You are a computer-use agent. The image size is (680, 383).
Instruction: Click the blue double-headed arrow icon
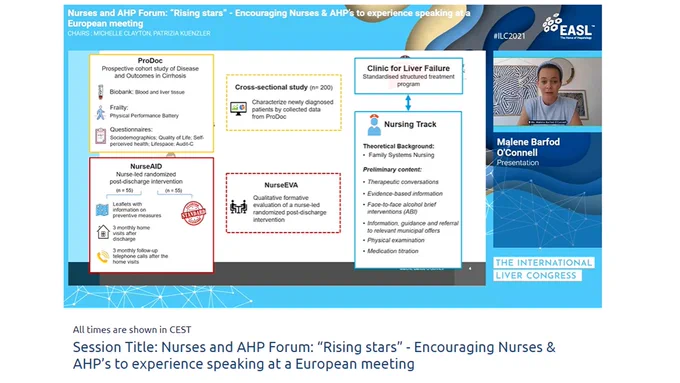[x=408, y=103]
